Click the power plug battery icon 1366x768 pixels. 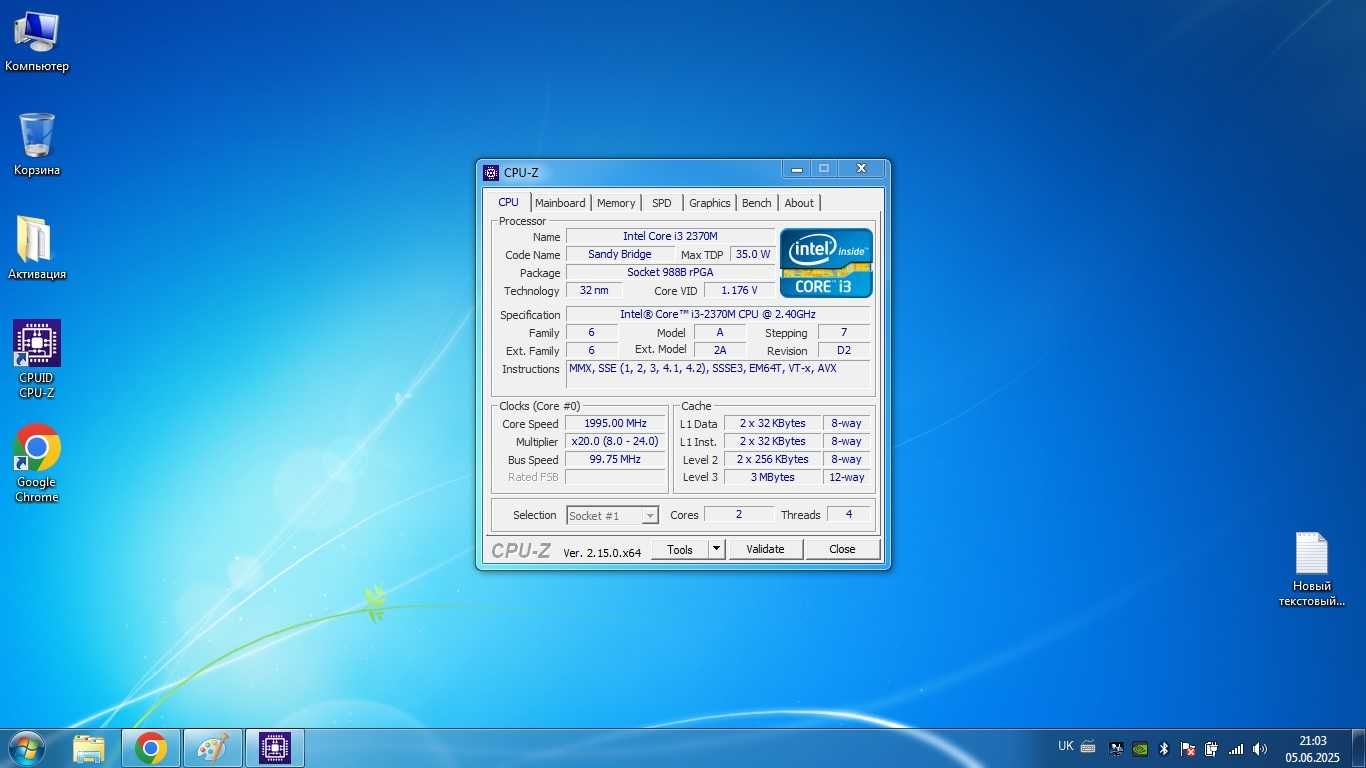pos(1211,748)
